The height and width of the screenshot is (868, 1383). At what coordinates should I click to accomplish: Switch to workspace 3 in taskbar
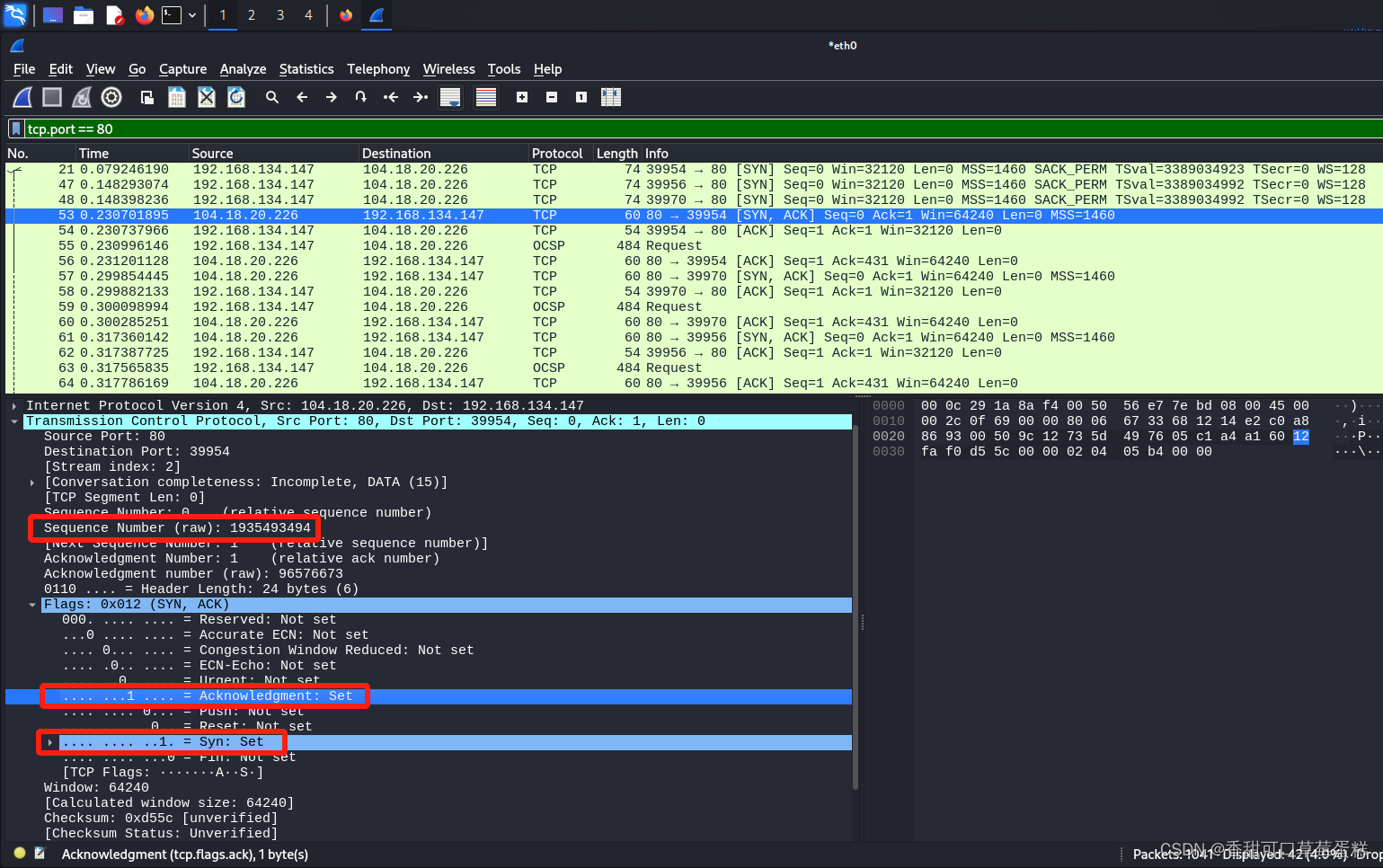coord(279,15)
